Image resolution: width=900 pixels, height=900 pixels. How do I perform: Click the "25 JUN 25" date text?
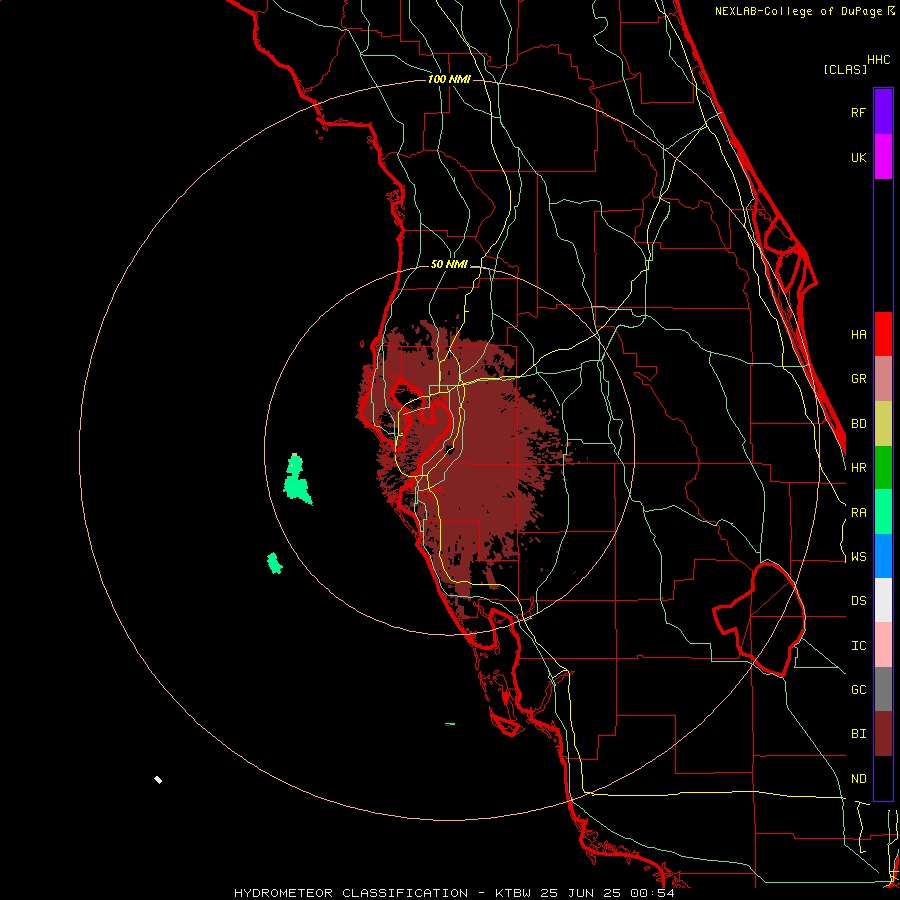[x=581, y=893]
